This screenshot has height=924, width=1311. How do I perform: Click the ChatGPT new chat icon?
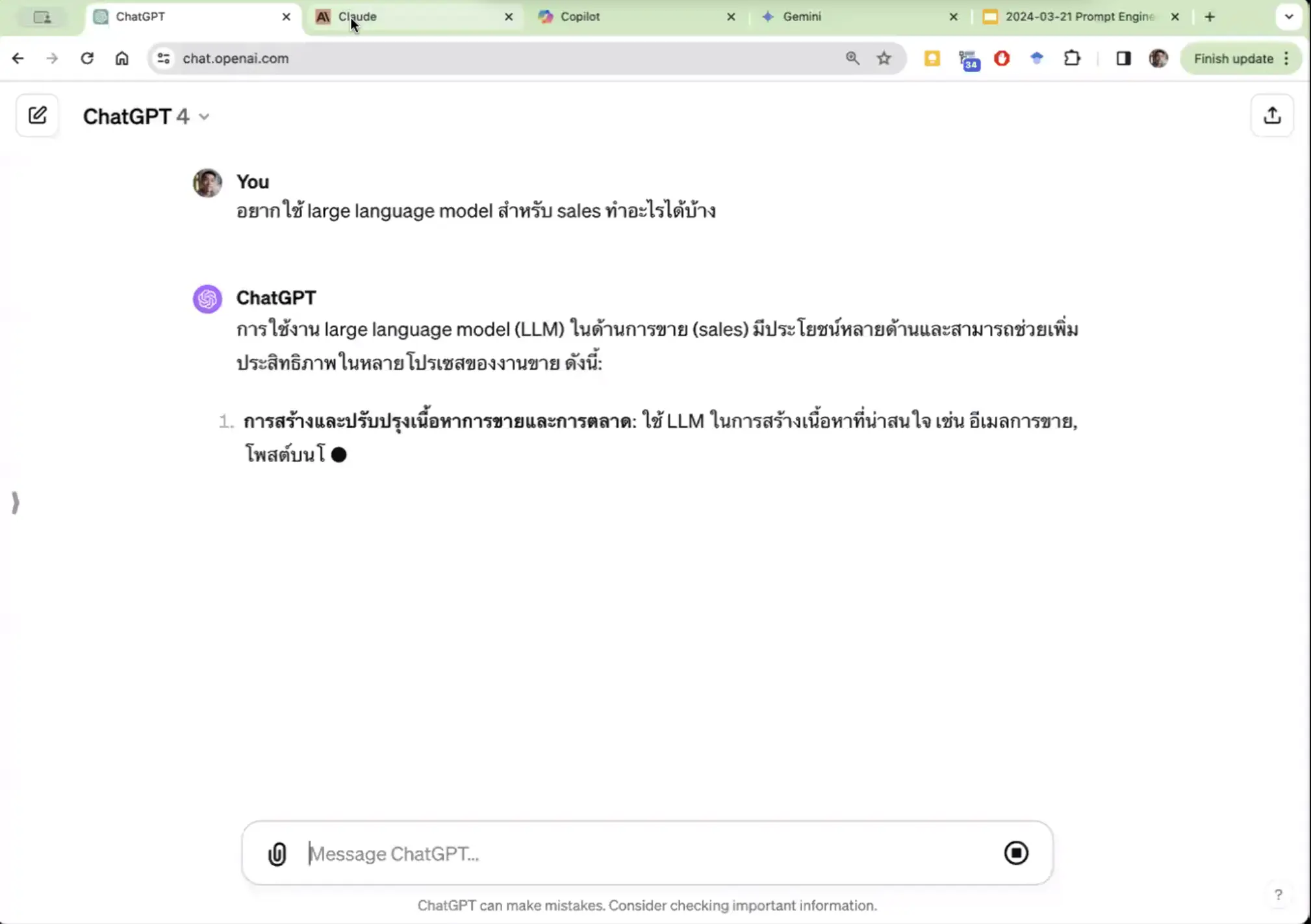pos(37,115)
